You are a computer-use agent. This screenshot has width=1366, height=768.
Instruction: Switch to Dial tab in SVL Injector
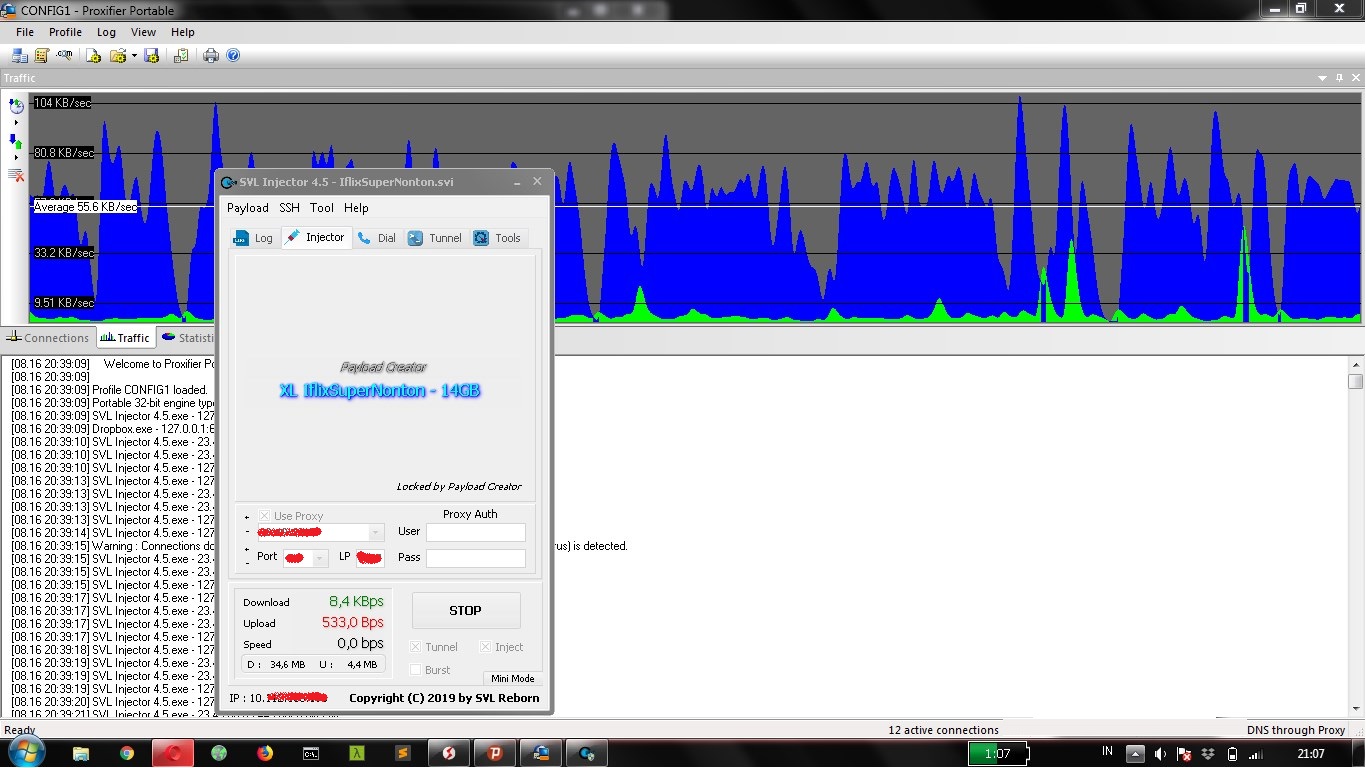point(377,238)
